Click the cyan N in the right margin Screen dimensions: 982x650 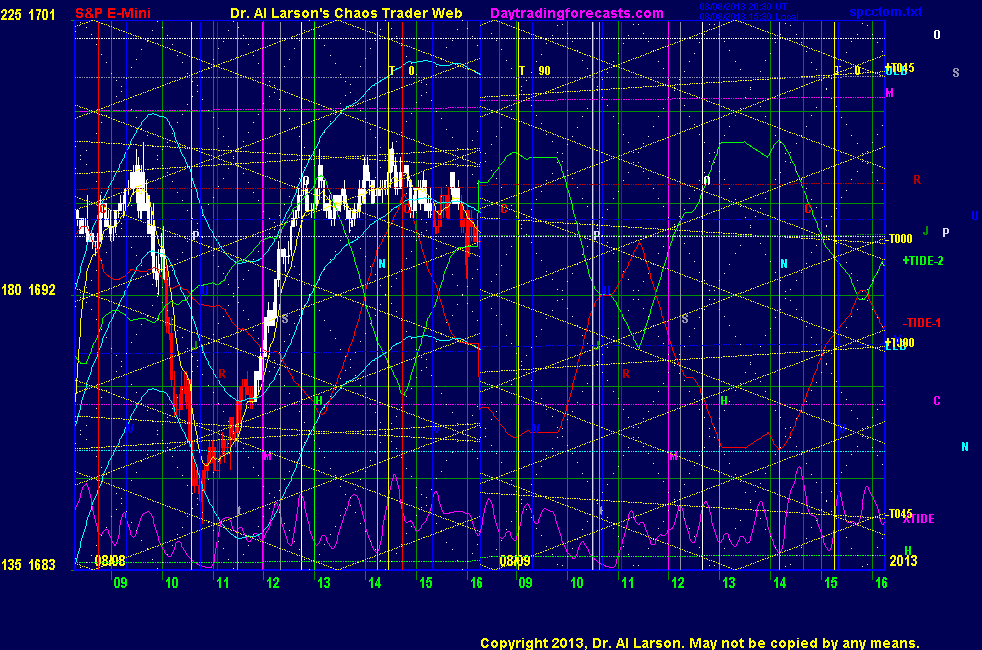tap(964, 446)
